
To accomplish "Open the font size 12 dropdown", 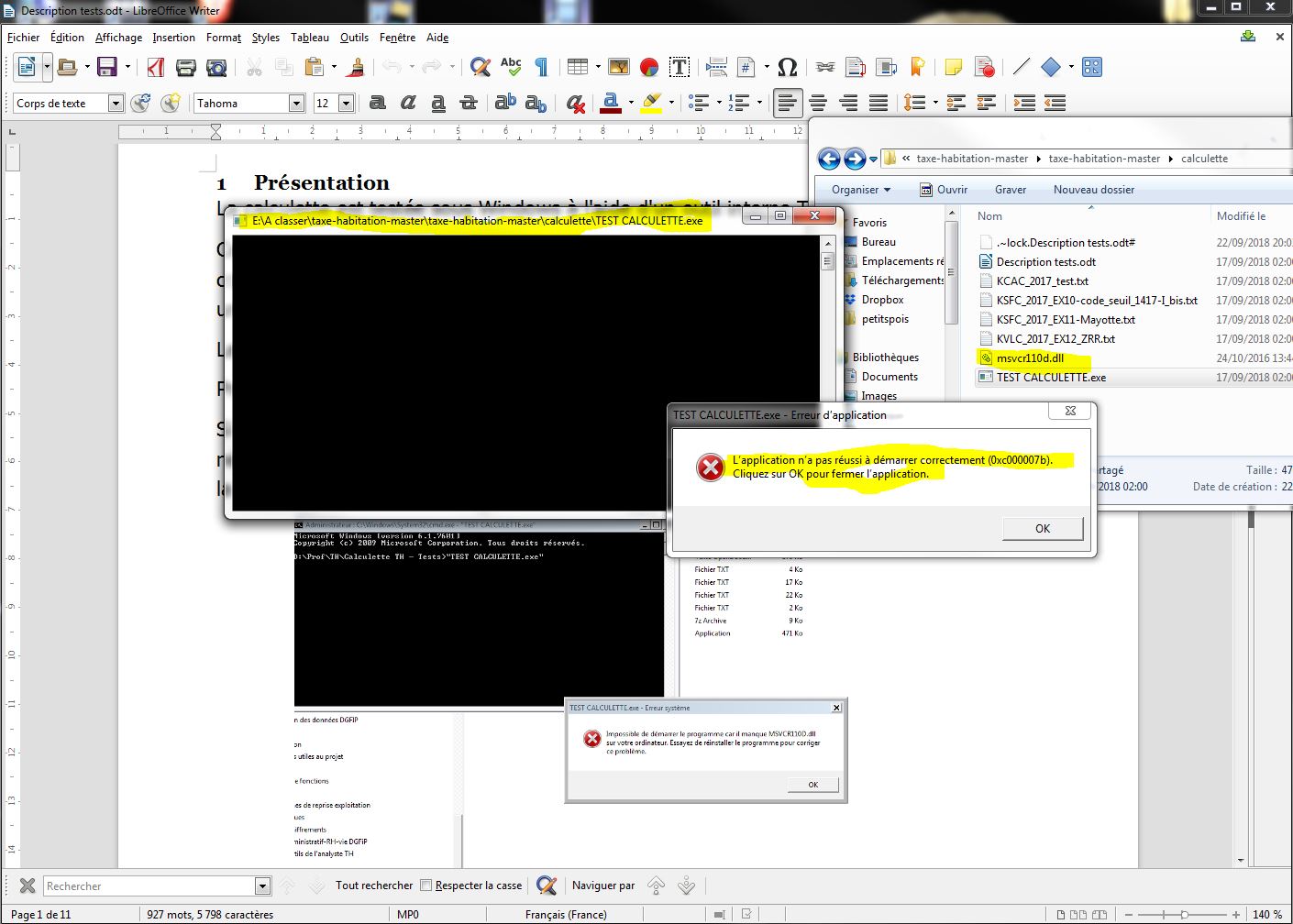I will click(x=346, y=104).
